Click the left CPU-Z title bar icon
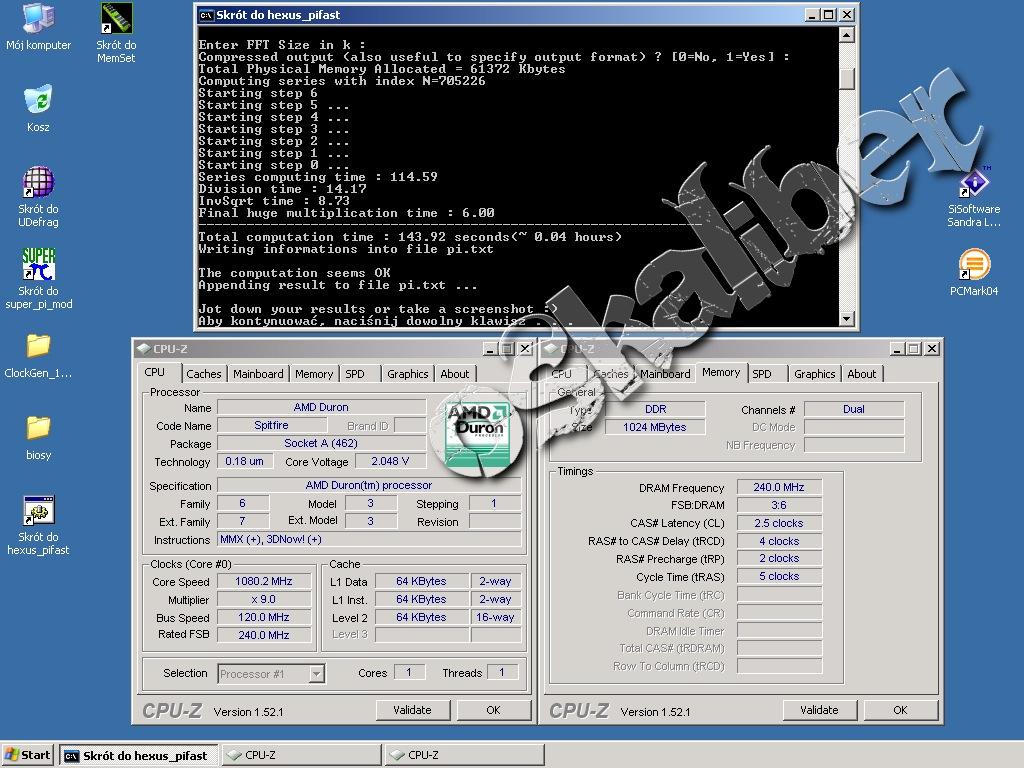Image resolution: width=1024 pixels, height=768 pixels. coord(143,349)
